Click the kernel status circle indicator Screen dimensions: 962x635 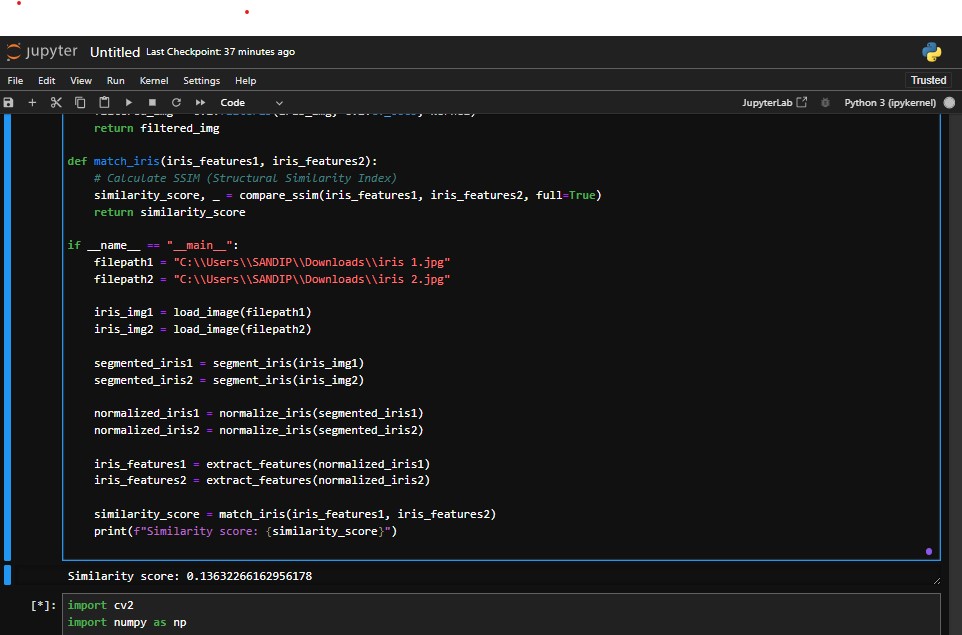point(949,102)
